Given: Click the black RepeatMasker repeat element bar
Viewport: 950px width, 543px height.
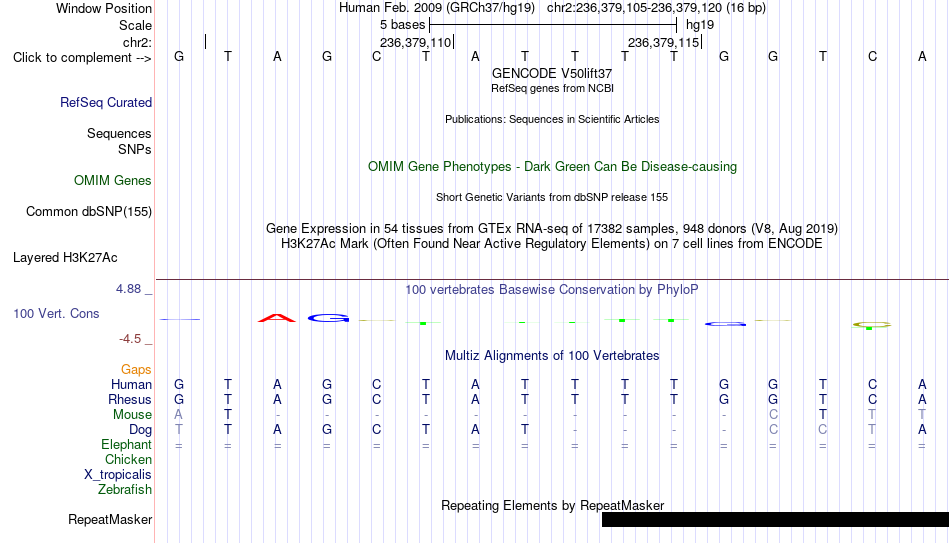Looking at the screenshot, I should [x=776, y=519].
